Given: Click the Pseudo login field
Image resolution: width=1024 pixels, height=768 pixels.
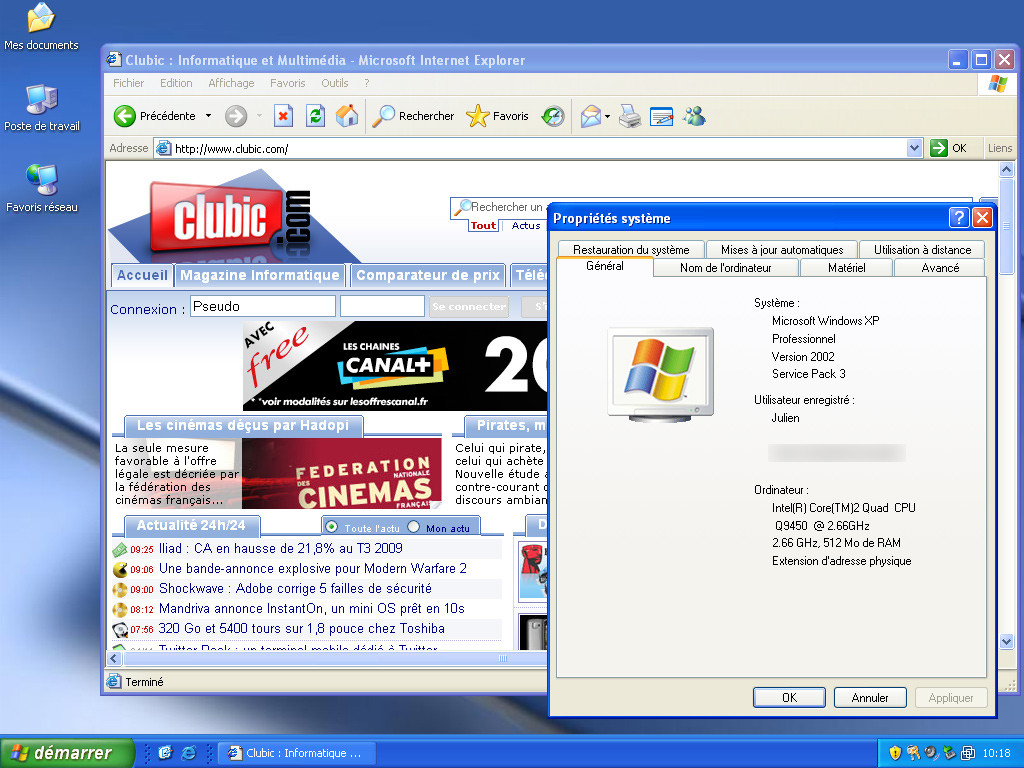Looking at the screenshot, I should (x=262, y=306).
